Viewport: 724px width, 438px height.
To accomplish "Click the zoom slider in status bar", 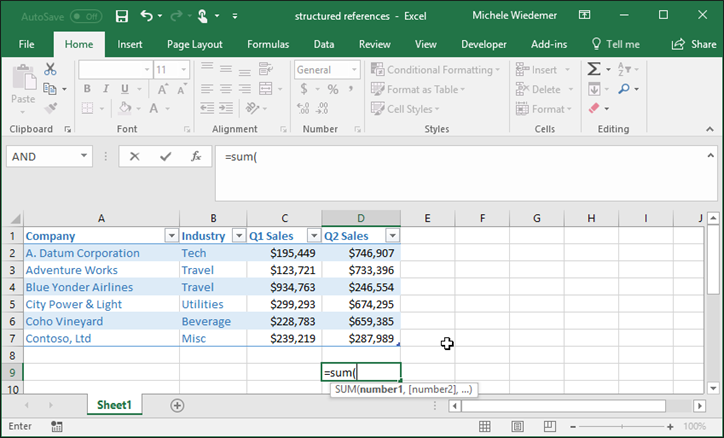I will click(x=621, y=426).
